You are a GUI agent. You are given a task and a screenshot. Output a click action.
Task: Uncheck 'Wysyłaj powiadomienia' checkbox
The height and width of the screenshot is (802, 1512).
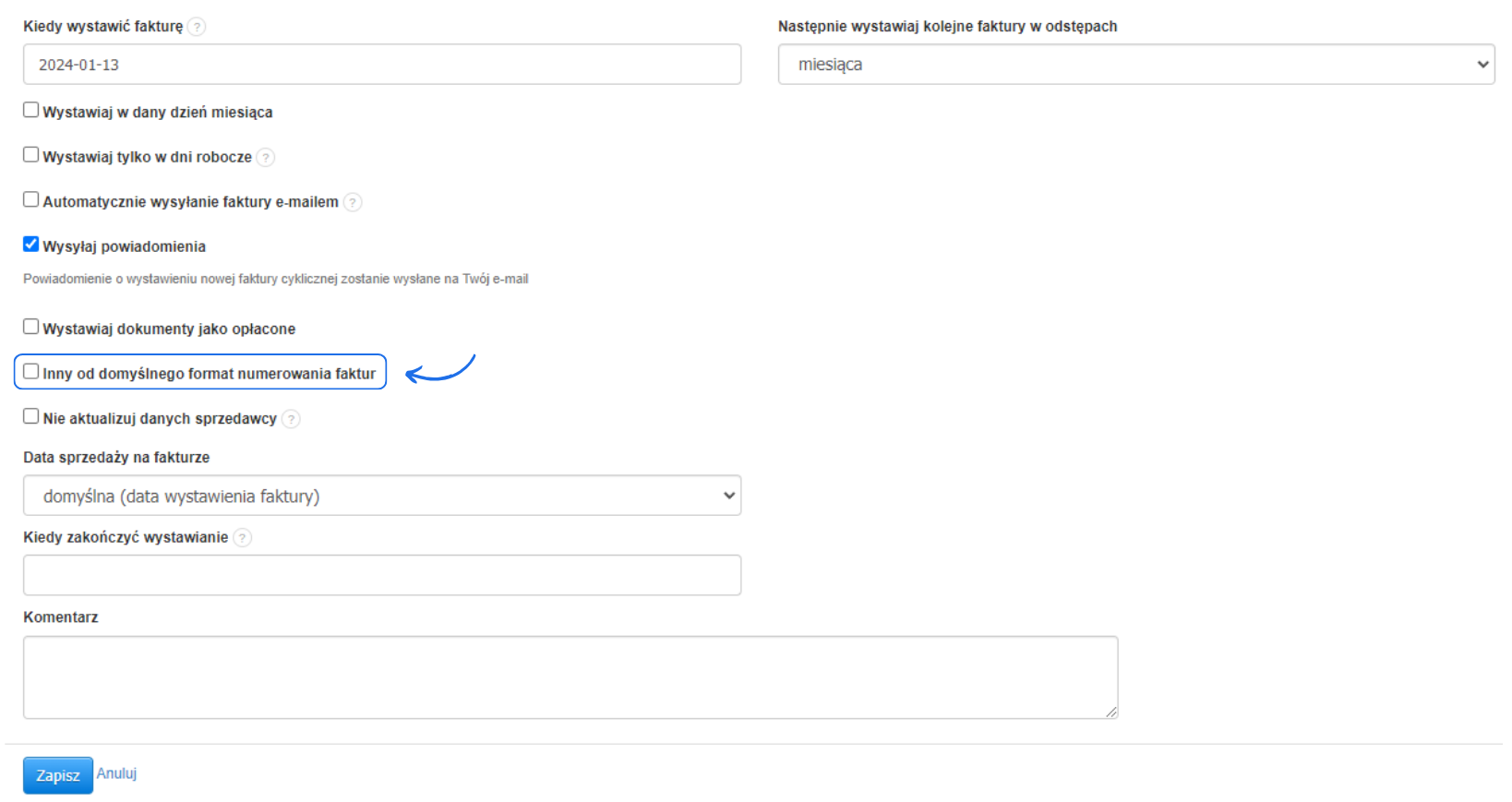[31, 245]
